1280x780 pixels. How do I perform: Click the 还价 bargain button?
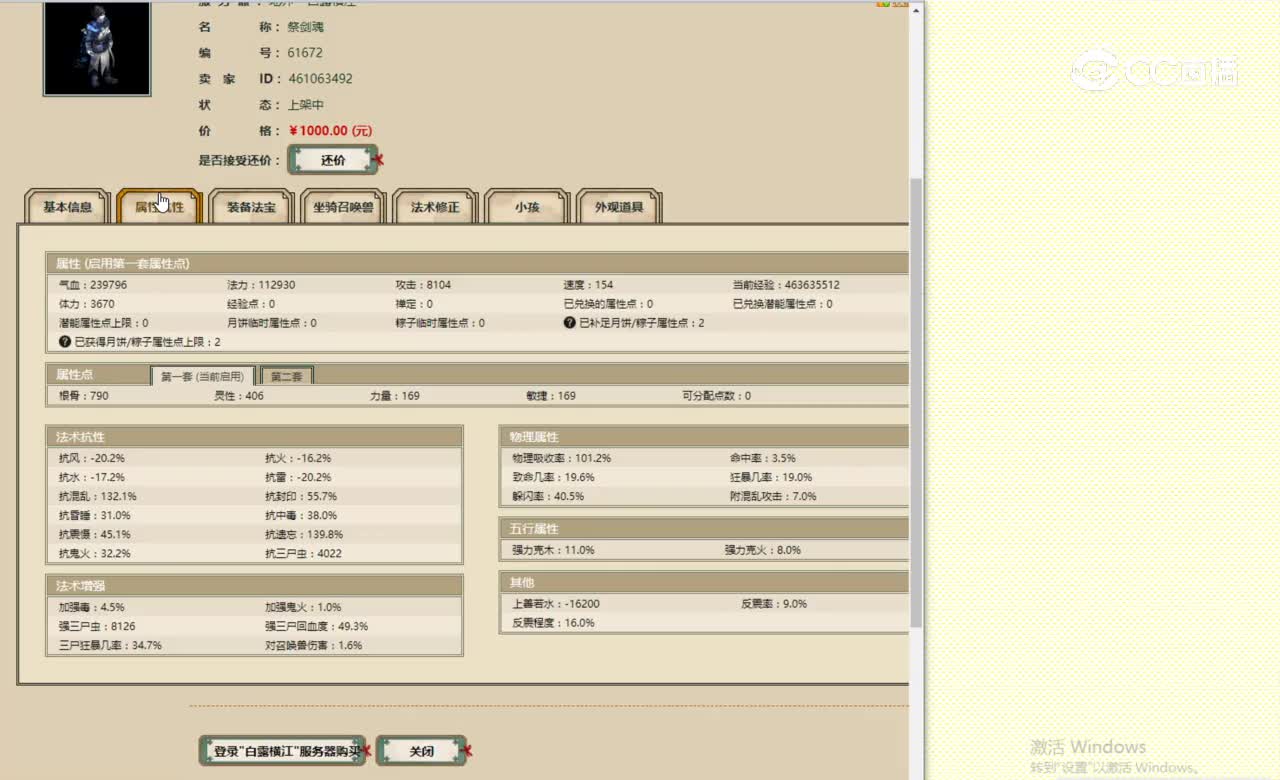click(x=333, y=160)
